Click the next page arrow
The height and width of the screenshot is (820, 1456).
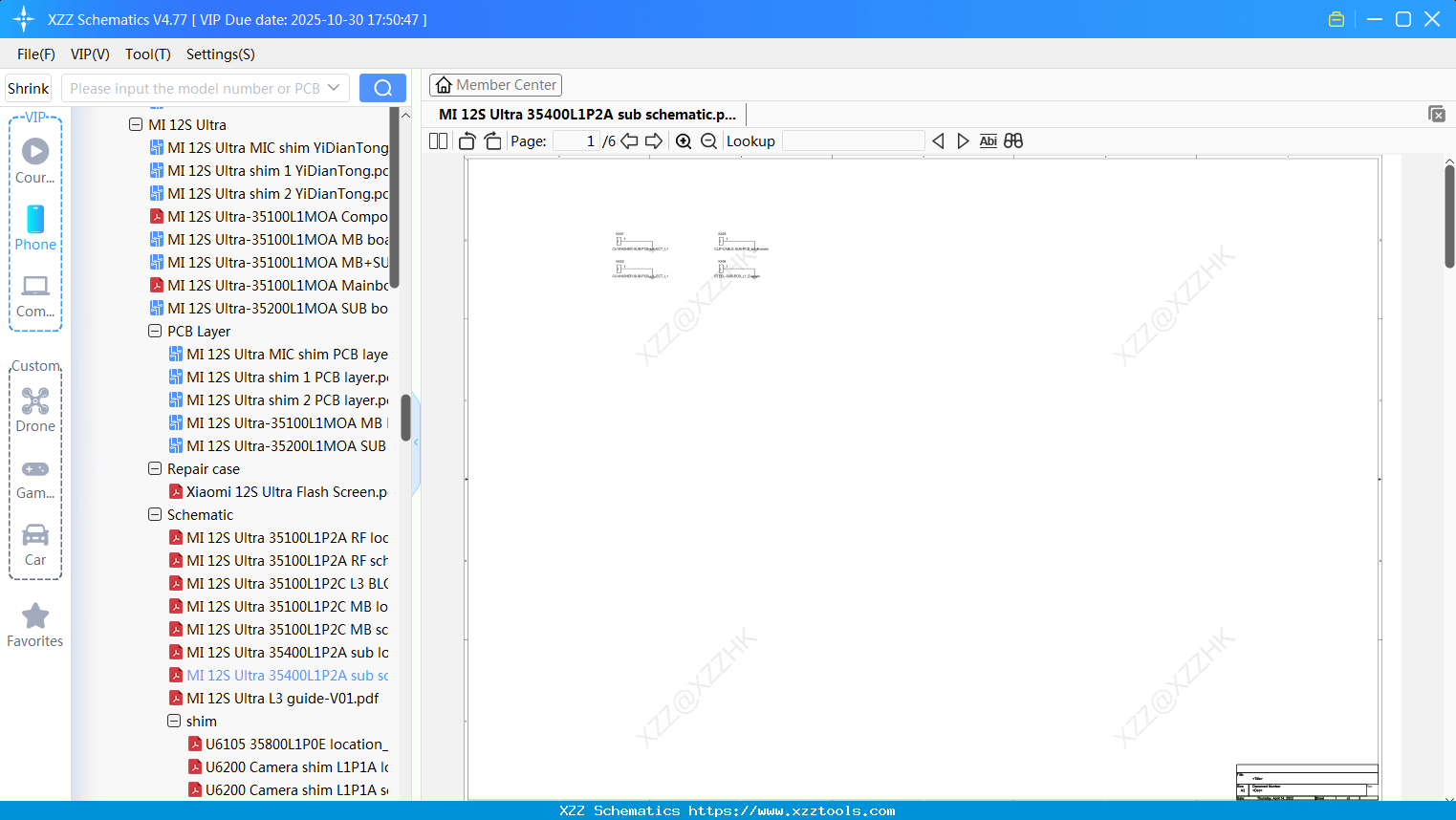[x=654, y=140]
